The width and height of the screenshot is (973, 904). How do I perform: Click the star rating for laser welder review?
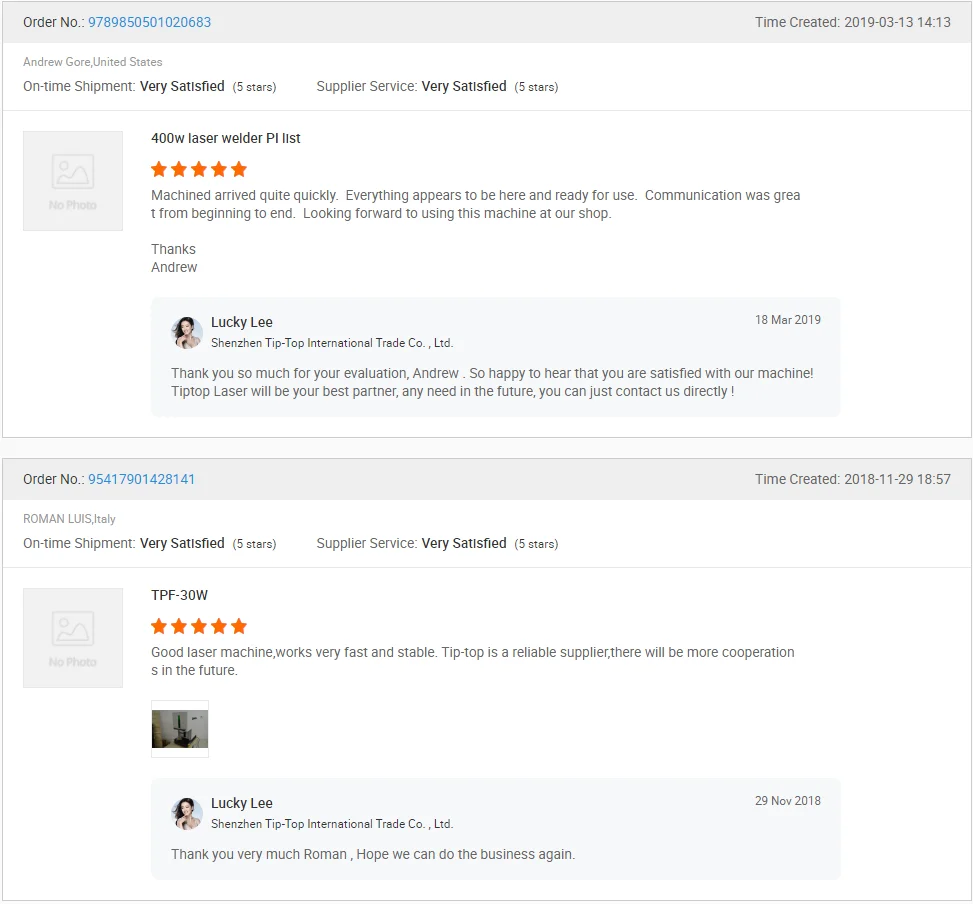pos(199,169)
